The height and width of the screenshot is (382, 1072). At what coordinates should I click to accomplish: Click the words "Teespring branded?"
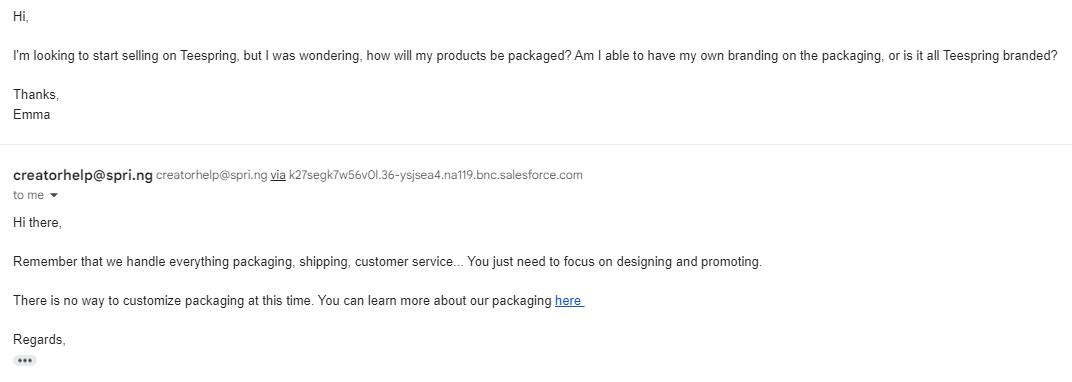point(1000,56)
